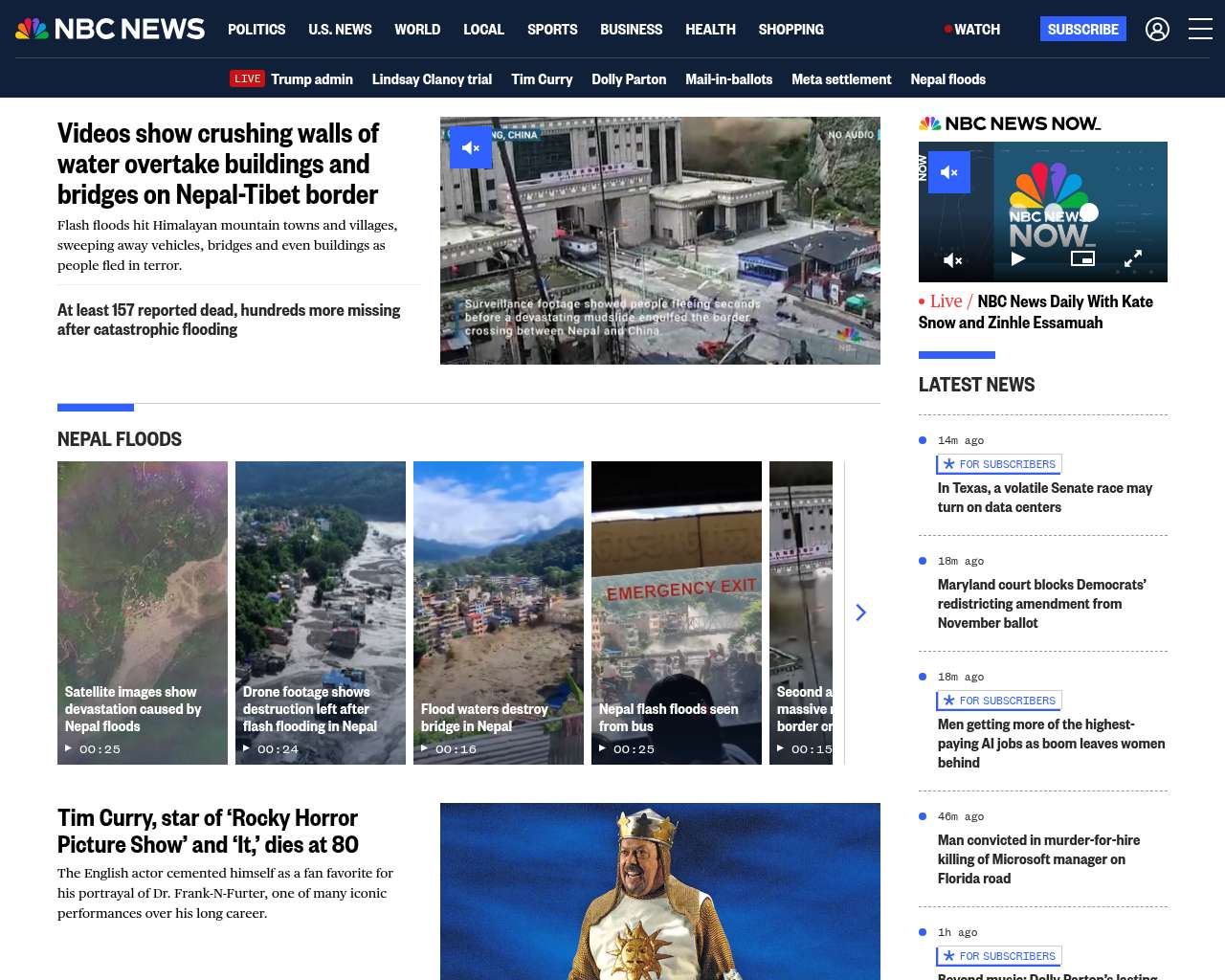
Task: Open the Dolly Parton trending topic
Action: 629,79
